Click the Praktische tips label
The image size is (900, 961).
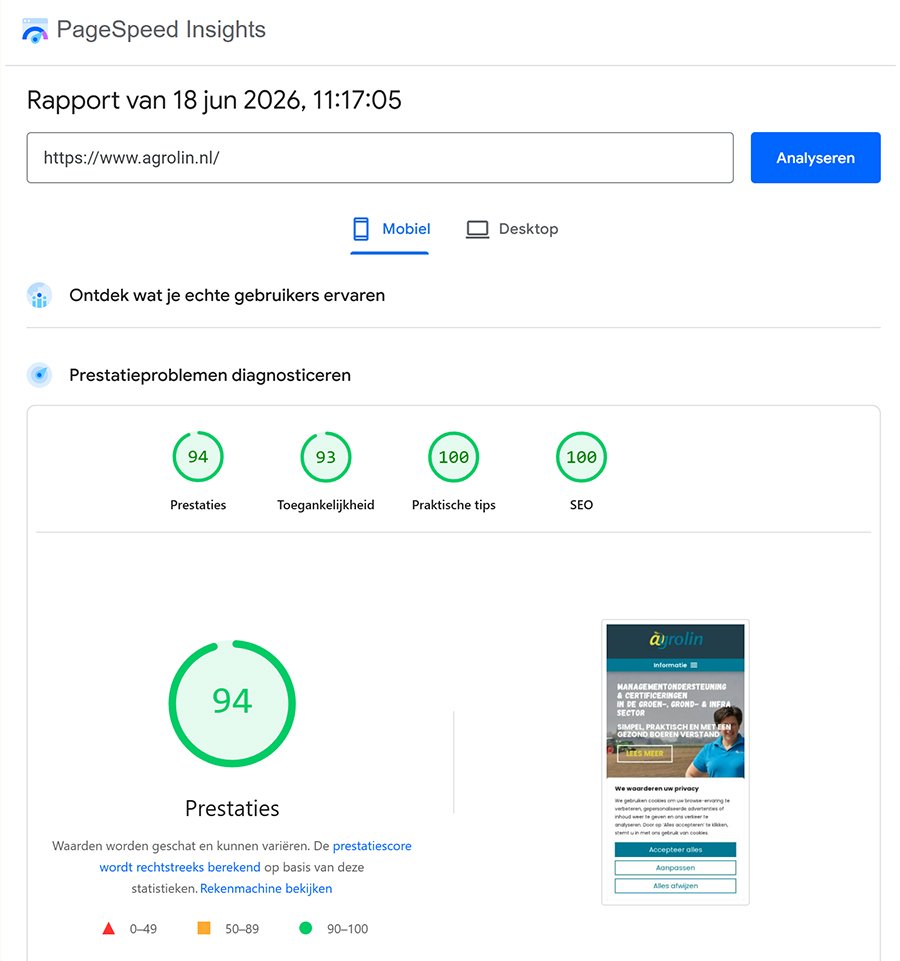(454, 505)
